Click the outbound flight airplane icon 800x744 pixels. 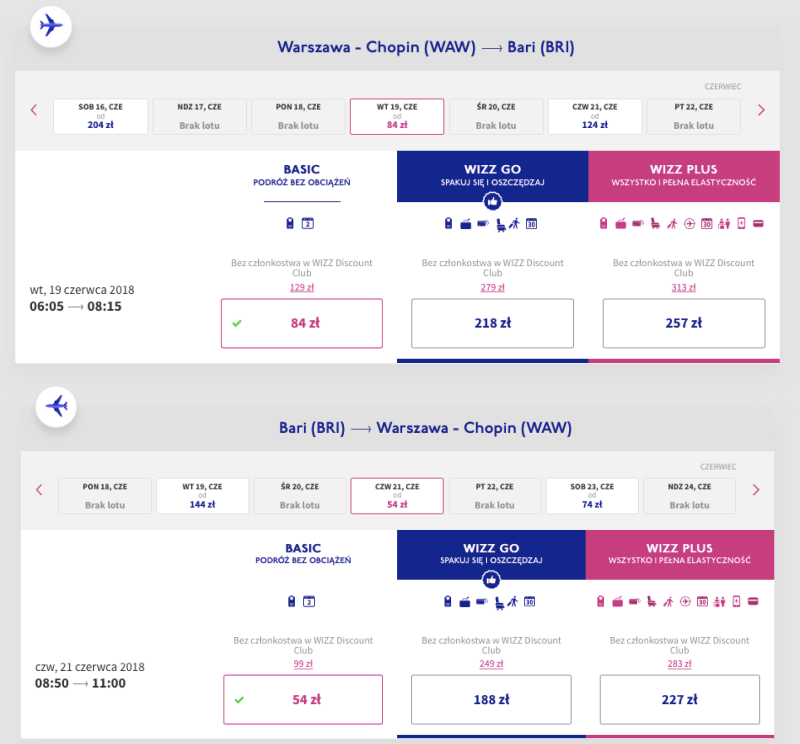click(x=51, y=26)
